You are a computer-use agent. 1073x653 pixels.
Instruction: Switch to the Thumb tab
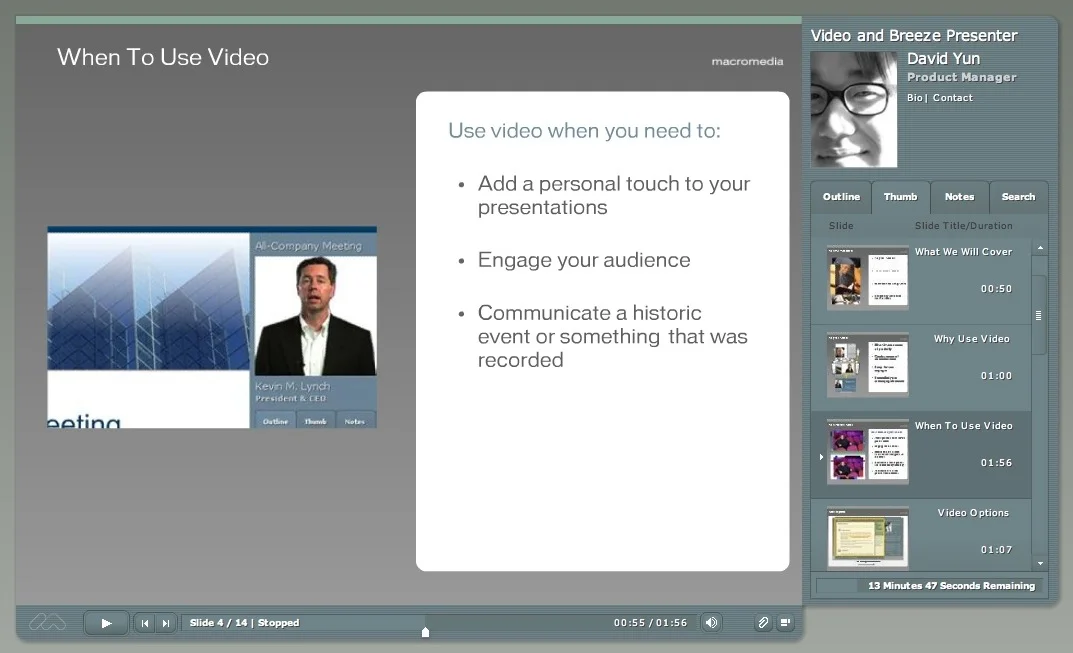point(900,197)
